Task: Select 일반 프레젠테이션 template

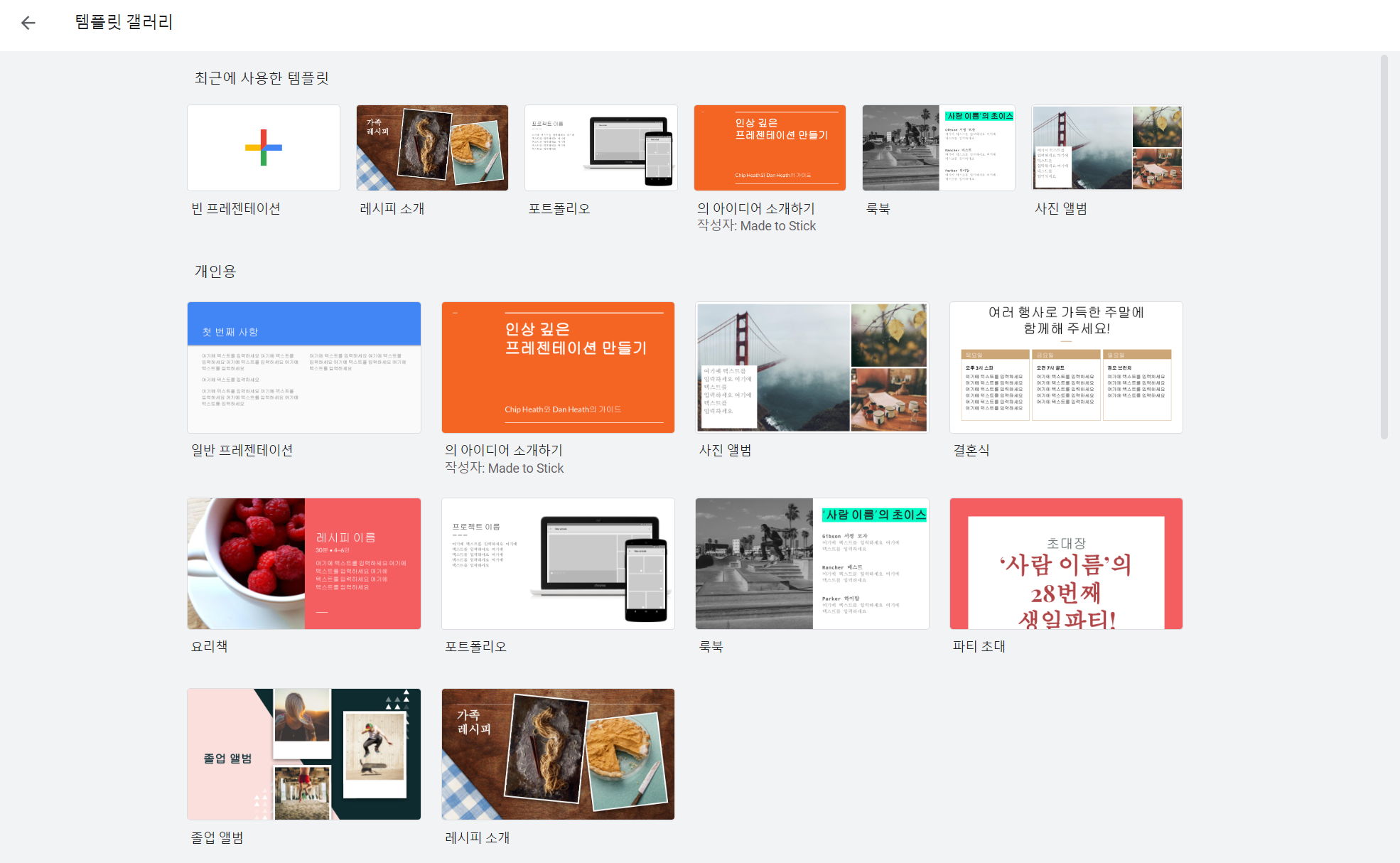Action: tap(304, 368)
